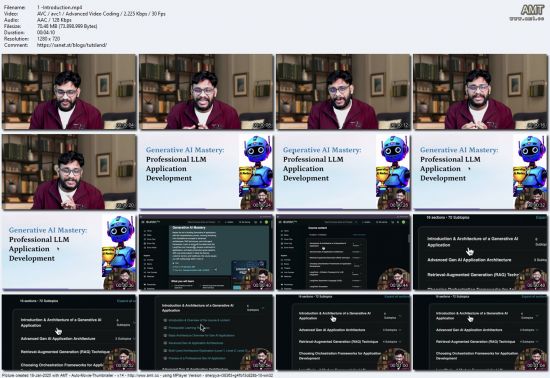Open the sections list frame at 00:00:52
Viewport: 550px width, 378px height.
(x=69, y=332)
